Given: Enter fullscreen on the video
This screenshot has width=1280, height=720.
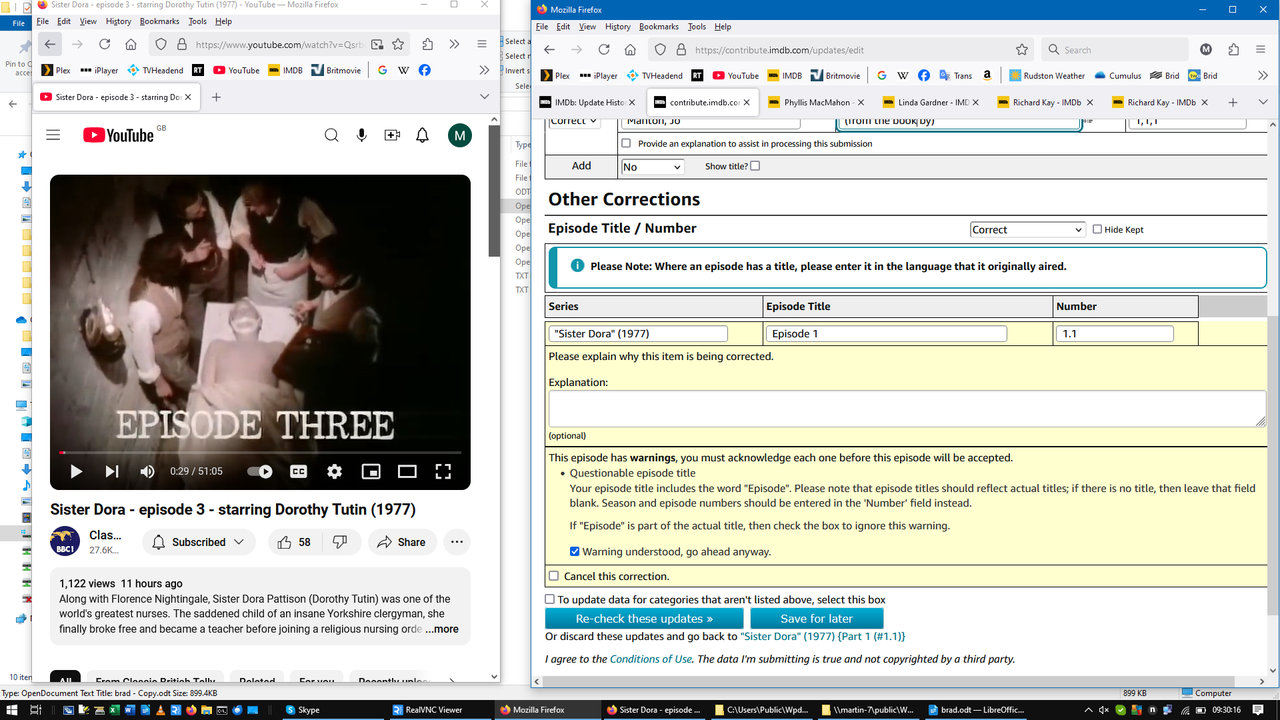Looking at the screenshot, I should coord(443,471).
